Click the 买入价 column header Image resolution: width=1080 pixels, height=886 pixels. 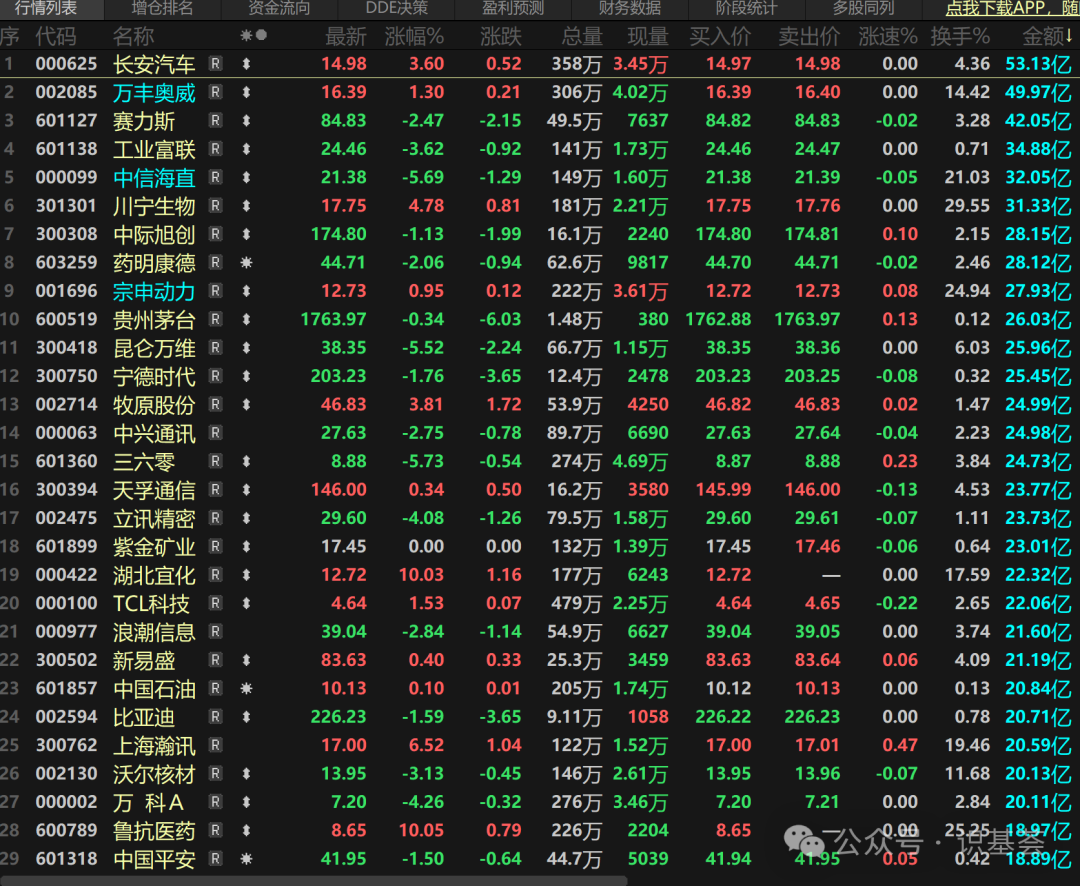coord(720,36)
